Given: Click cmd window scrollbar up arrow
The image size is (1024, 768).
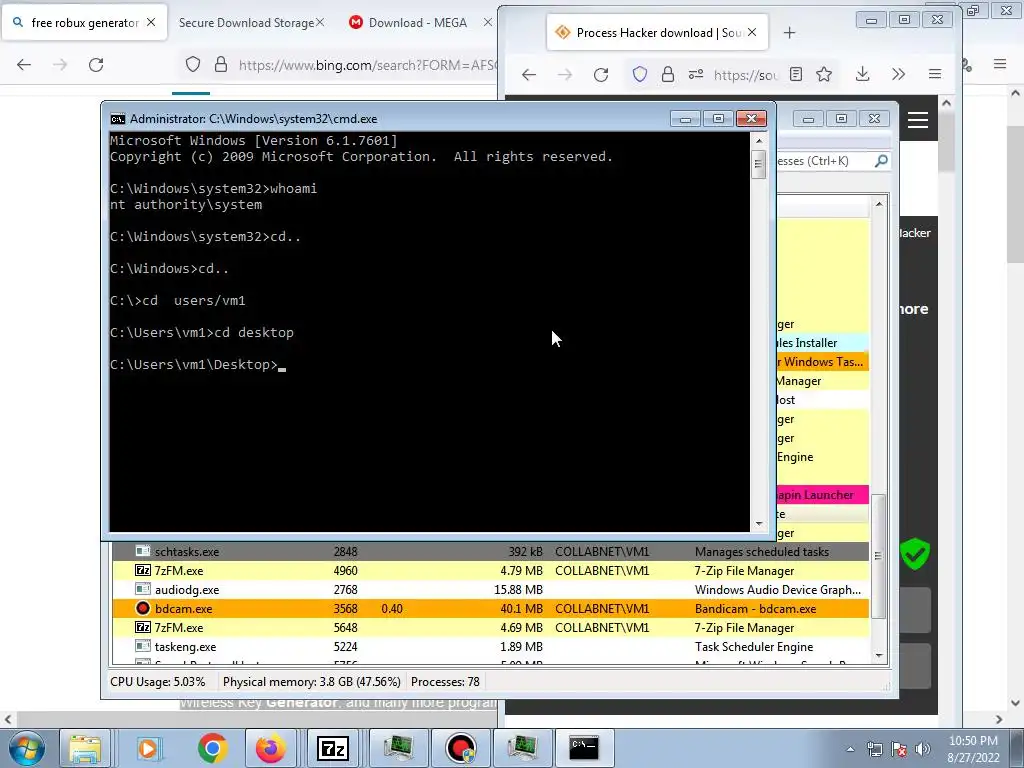Looking at the screenshot, I should 758,140.
